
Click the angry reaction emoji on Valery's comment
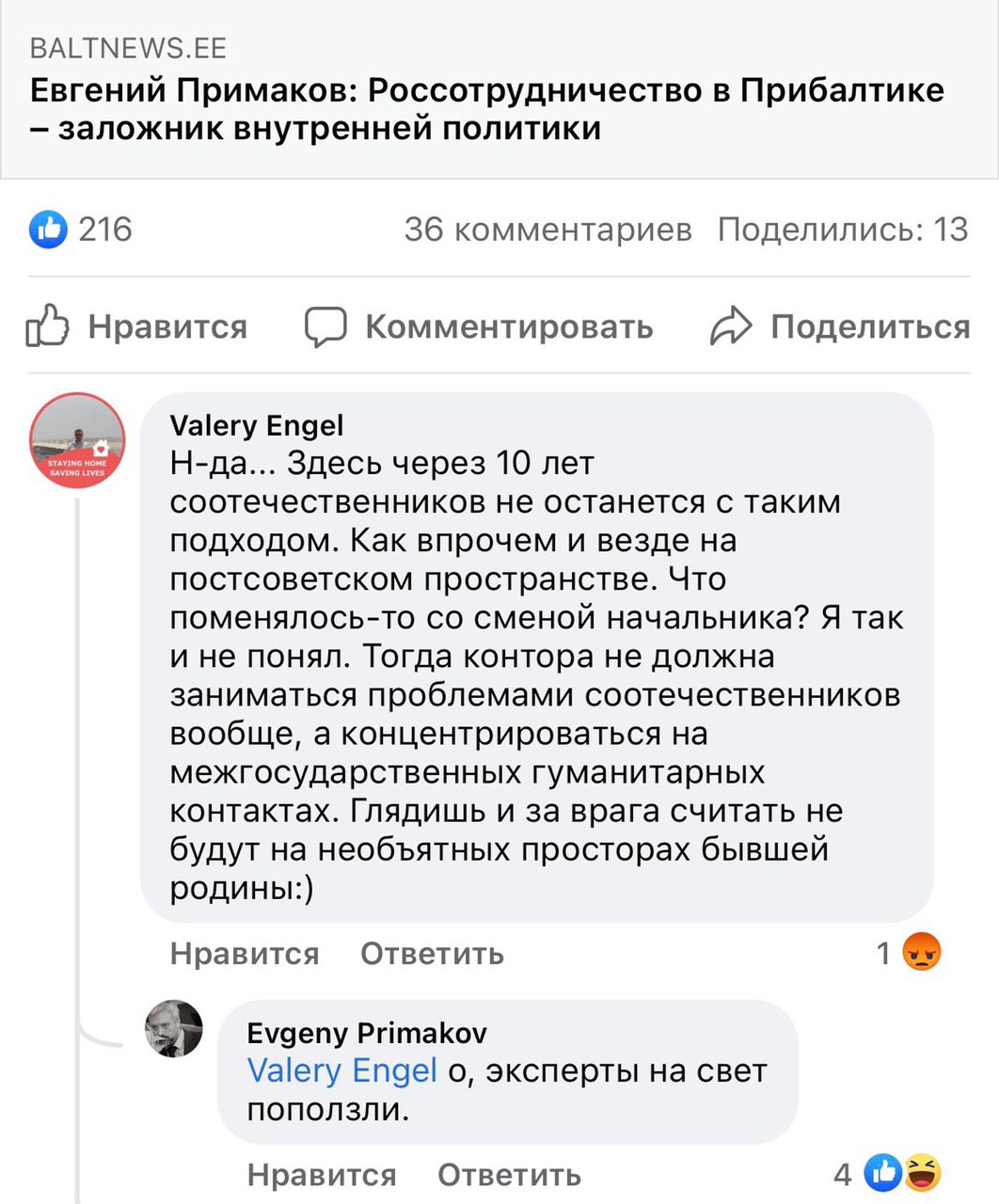pos(921,953)
